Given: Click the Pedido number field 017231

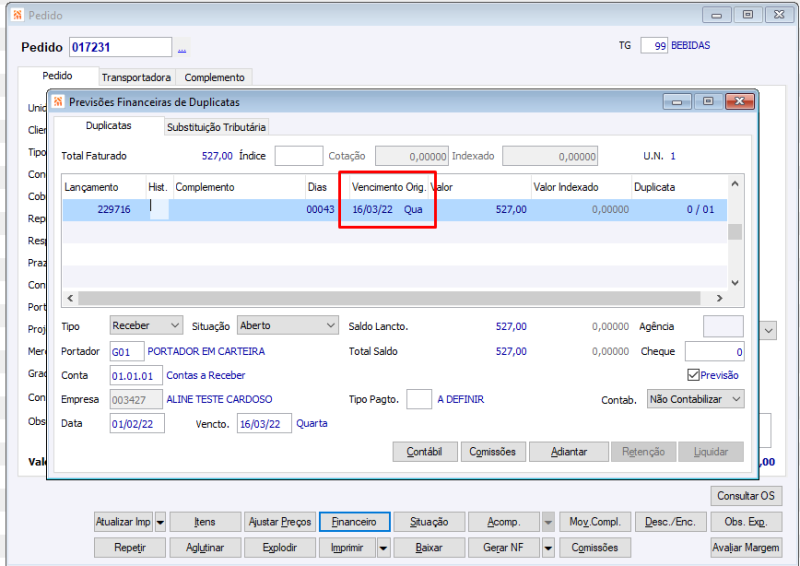Looking at the screenshot, I should (x=120, y=47).
